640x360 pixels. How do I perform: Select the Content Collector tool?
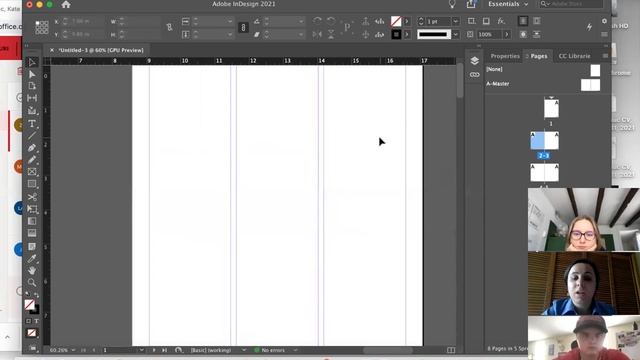click(32, 111)
